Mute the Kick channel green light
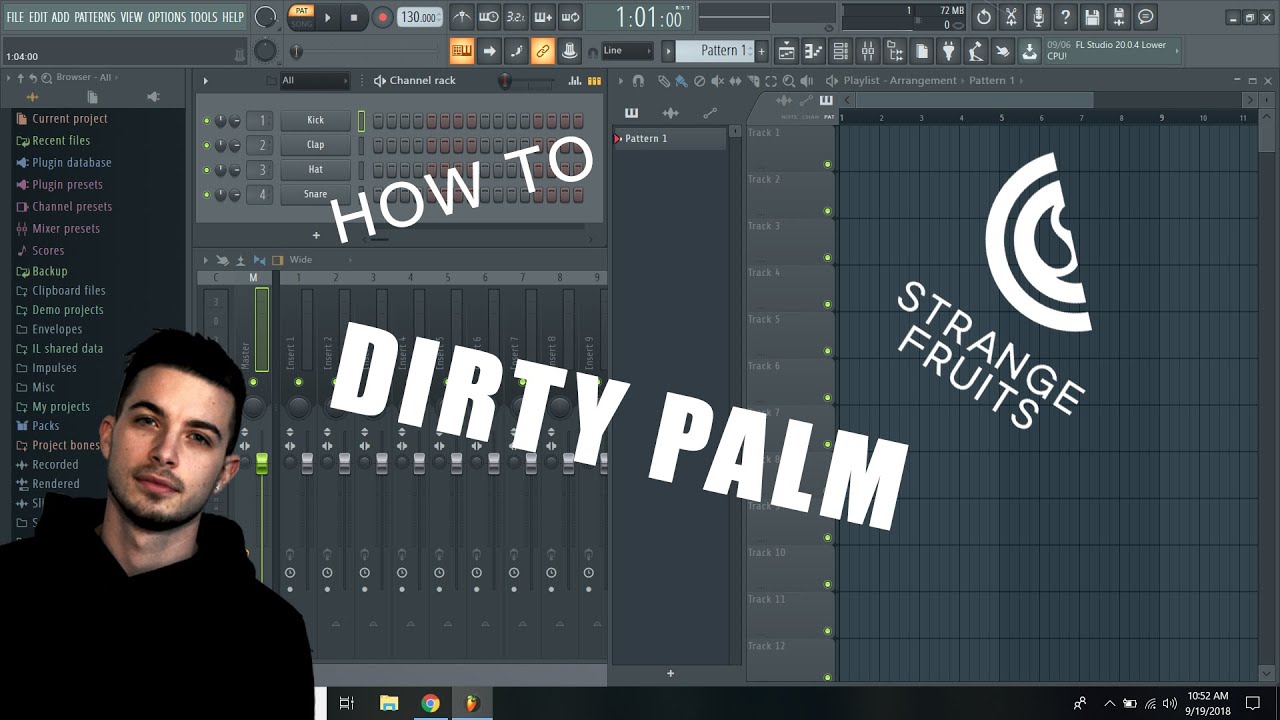Viewport: 1280px width, 720px height. pyautogui.click(x=207, y=121)
